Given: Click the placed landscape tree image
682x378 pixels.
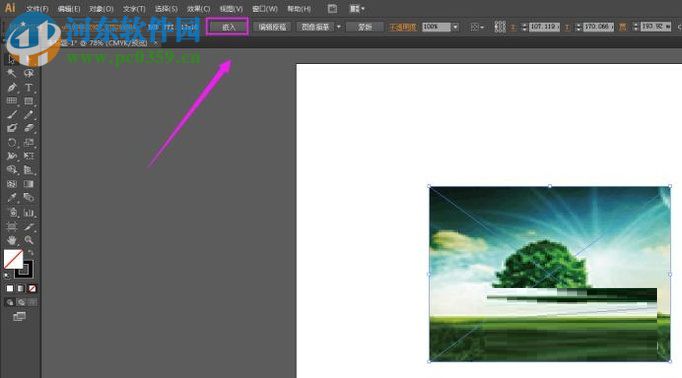Looking at the screenshot, I should [x=549, y=274].
